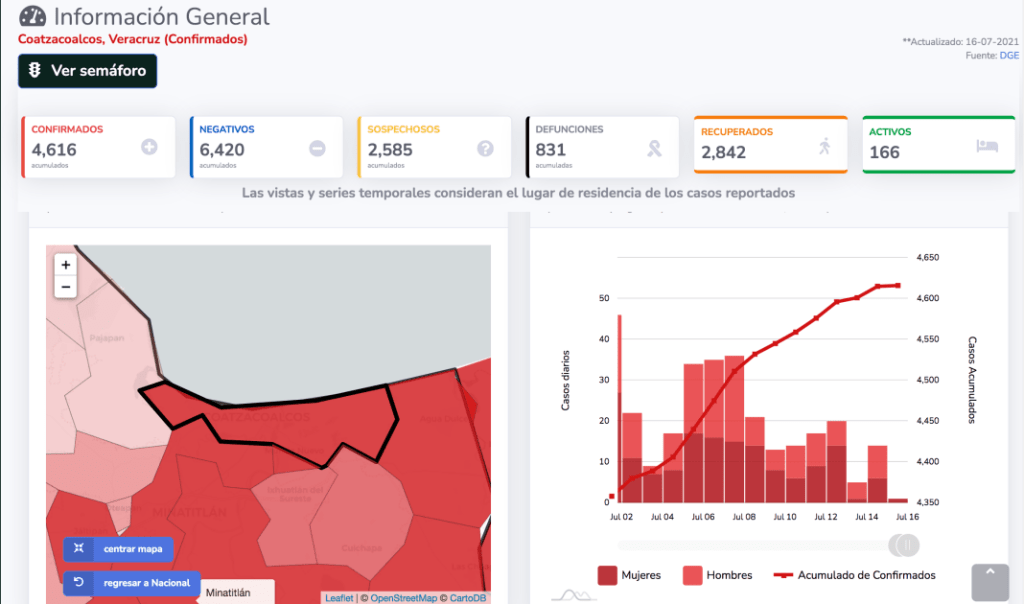Click the ribbon icon in Defunciones card
1024x604 pixels.
pos(654,148)
